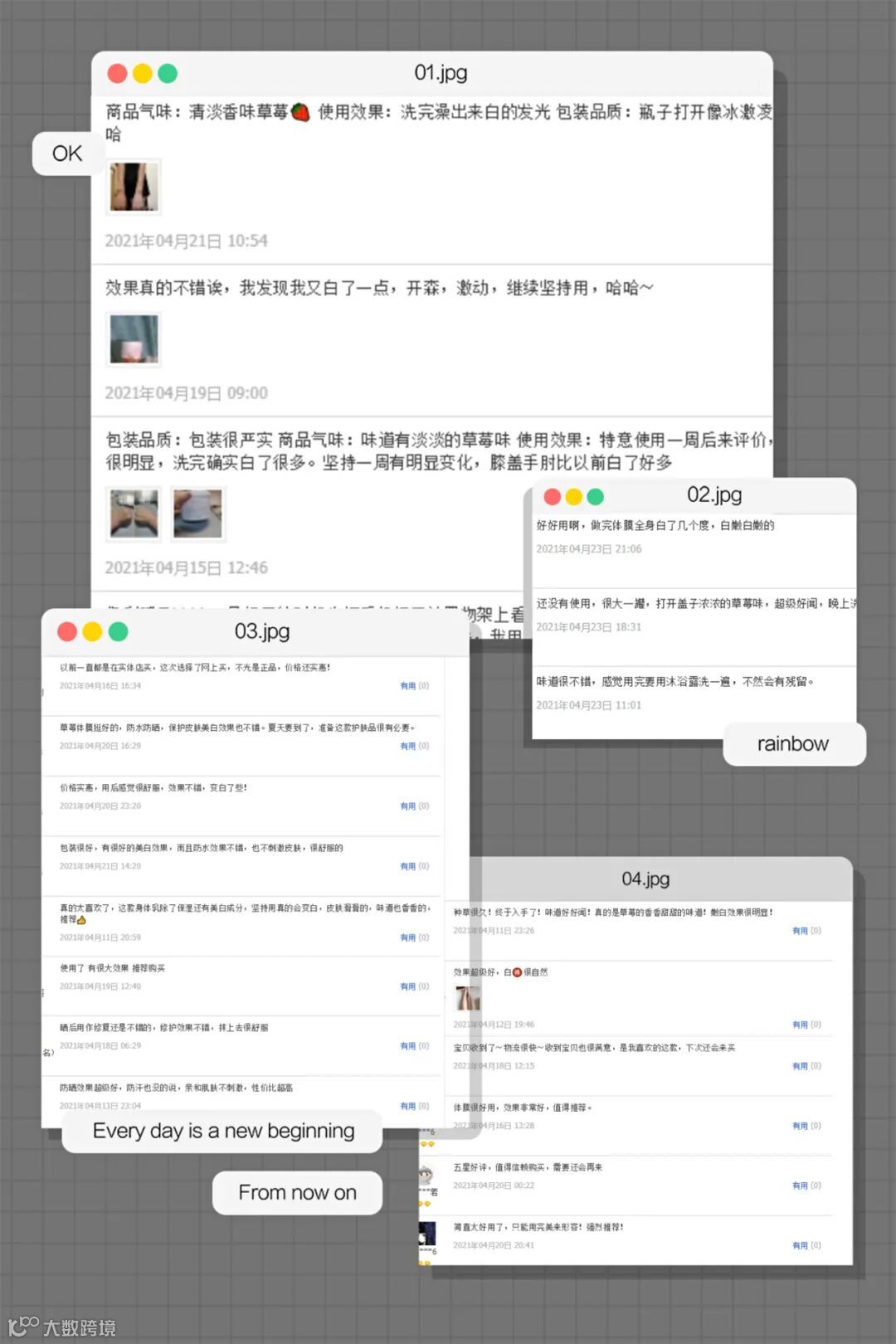The image size is (896, 1344).
Task: Click the review text starting 五星好评 in 04.jpg
Action: [x=528, y=1167]
